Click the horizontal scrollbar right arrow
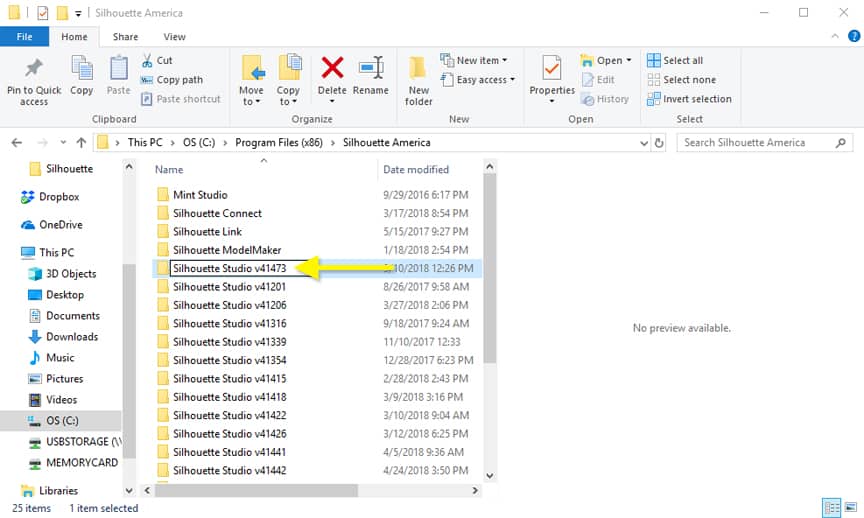Viewport: 864px width, 518px height. [475, 490]
